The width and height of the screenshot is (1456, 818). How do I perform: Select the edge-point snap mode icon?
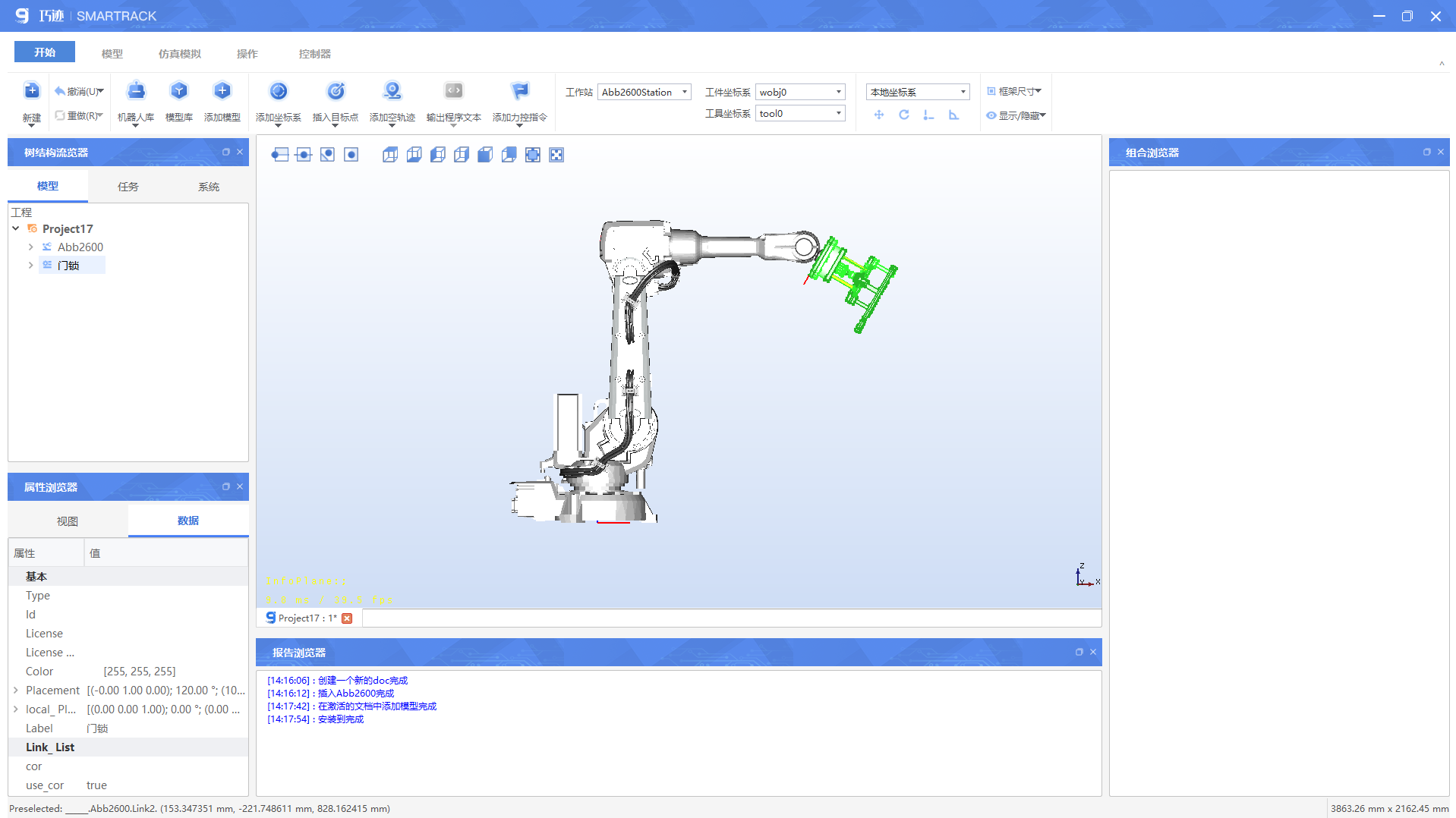(280, 155)
